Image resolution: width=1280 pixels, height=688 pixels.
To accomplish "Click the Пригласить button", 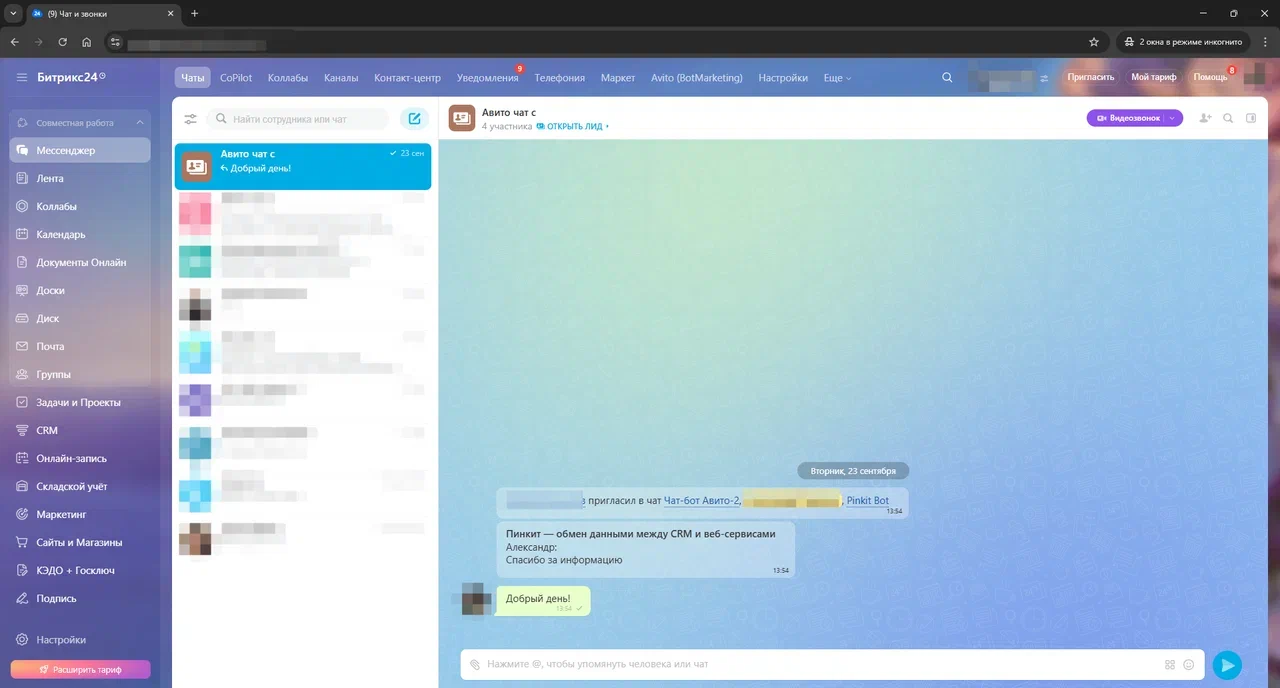I will (x=1090, y=77).
